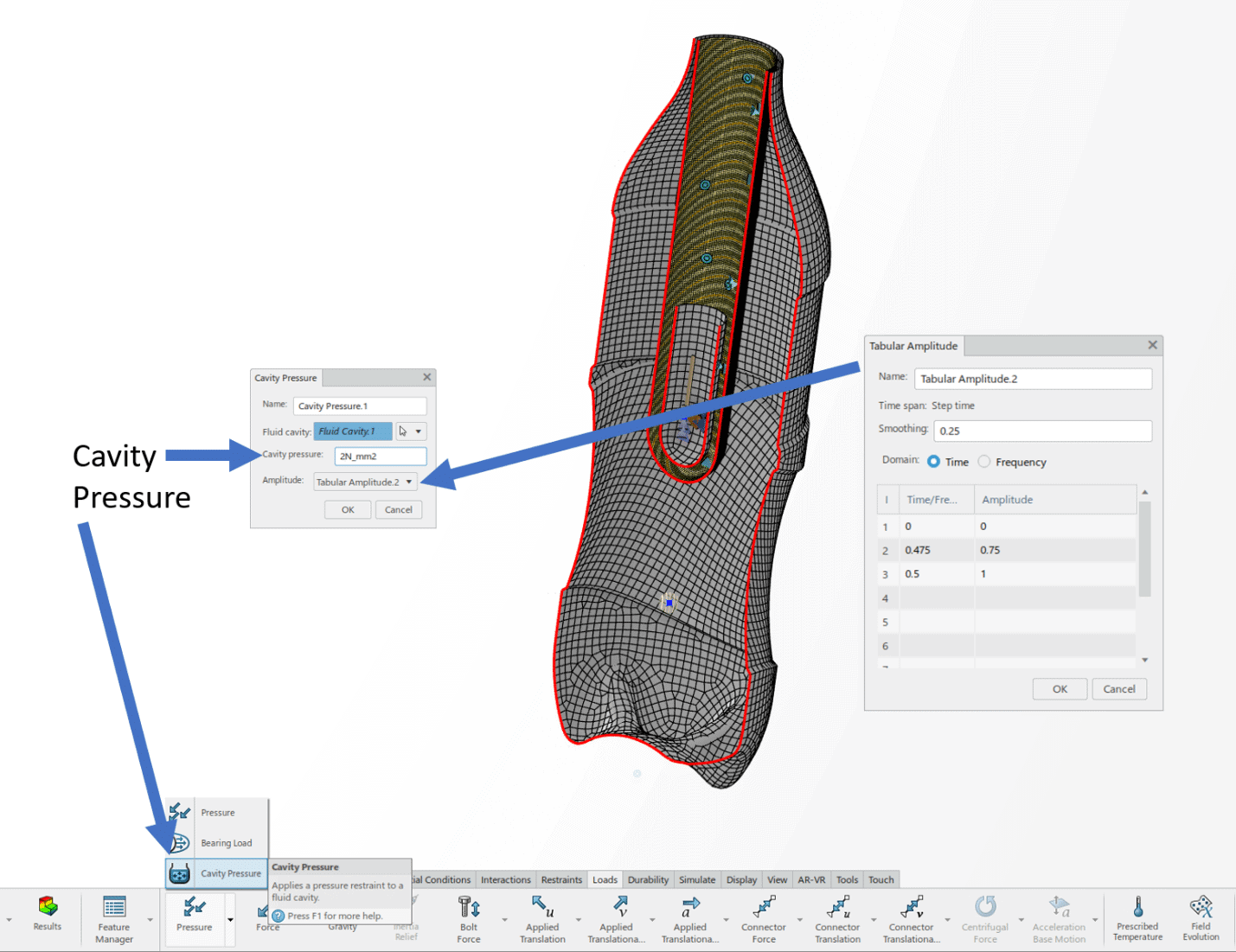Screen dimensions: 1236x952
Task: Close the Tabular Amplitude dialog
Action: tap(1152, 345)
